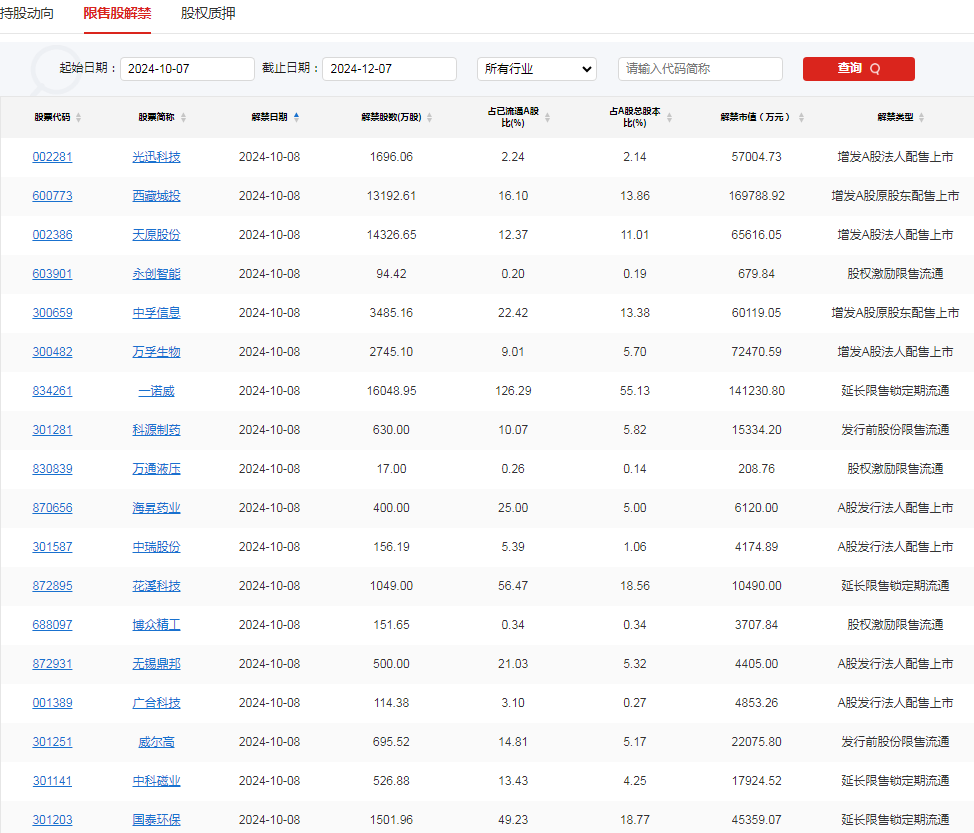Open the 所有行业 industry dropdown
Screen dimensions: 974x833
[536, 69]
